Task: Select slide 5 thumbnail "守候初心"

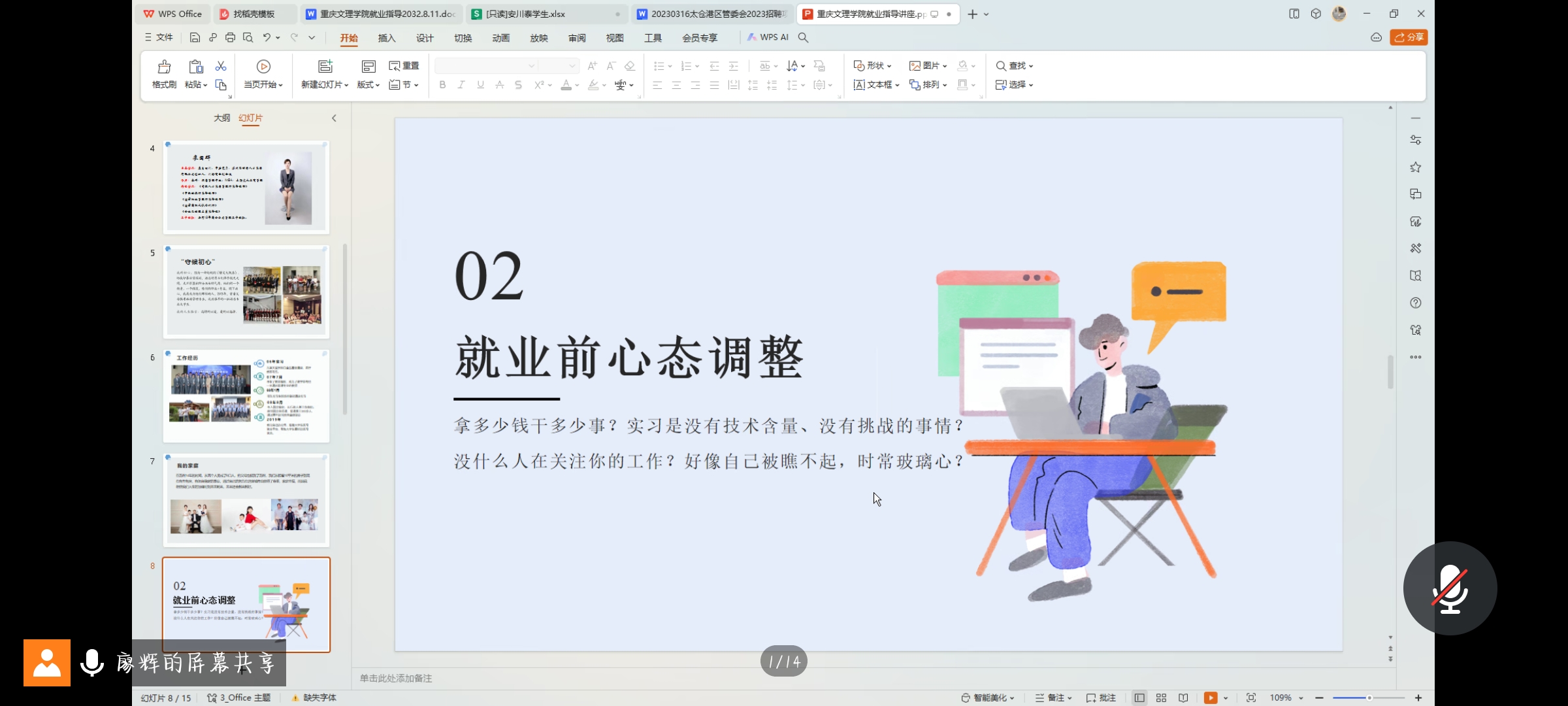Action: (246, 292)
